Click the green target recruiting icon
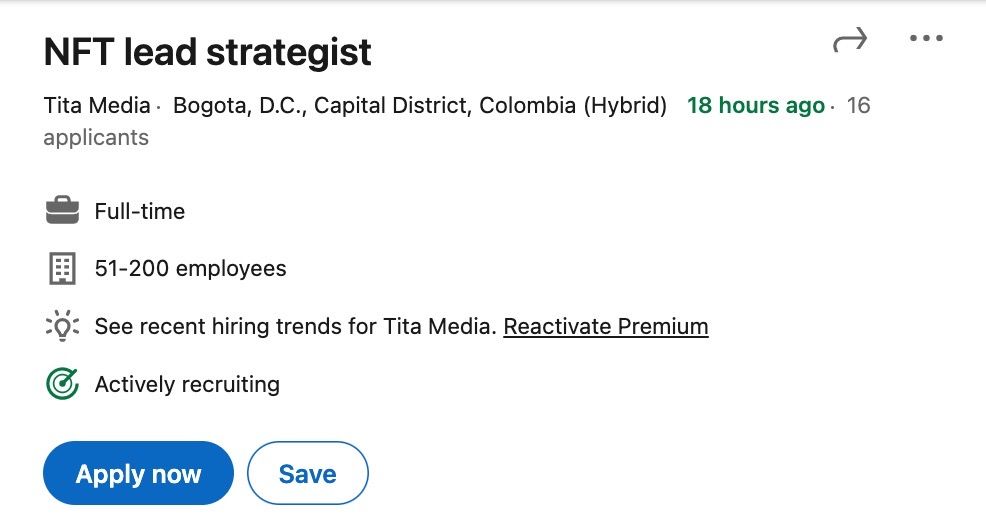This screenshot has height=518, width=986. [62, 384]
